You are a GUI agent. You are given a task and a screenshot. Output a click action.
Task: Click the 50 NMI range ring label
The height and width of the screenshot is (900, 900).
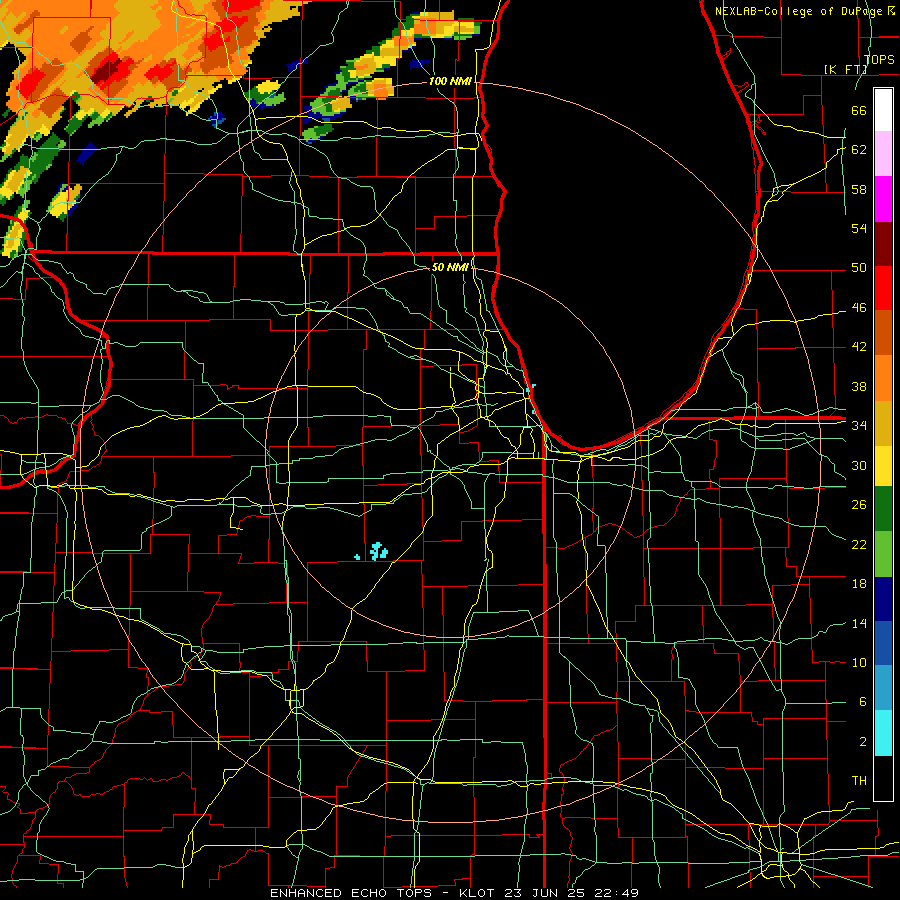450,267
